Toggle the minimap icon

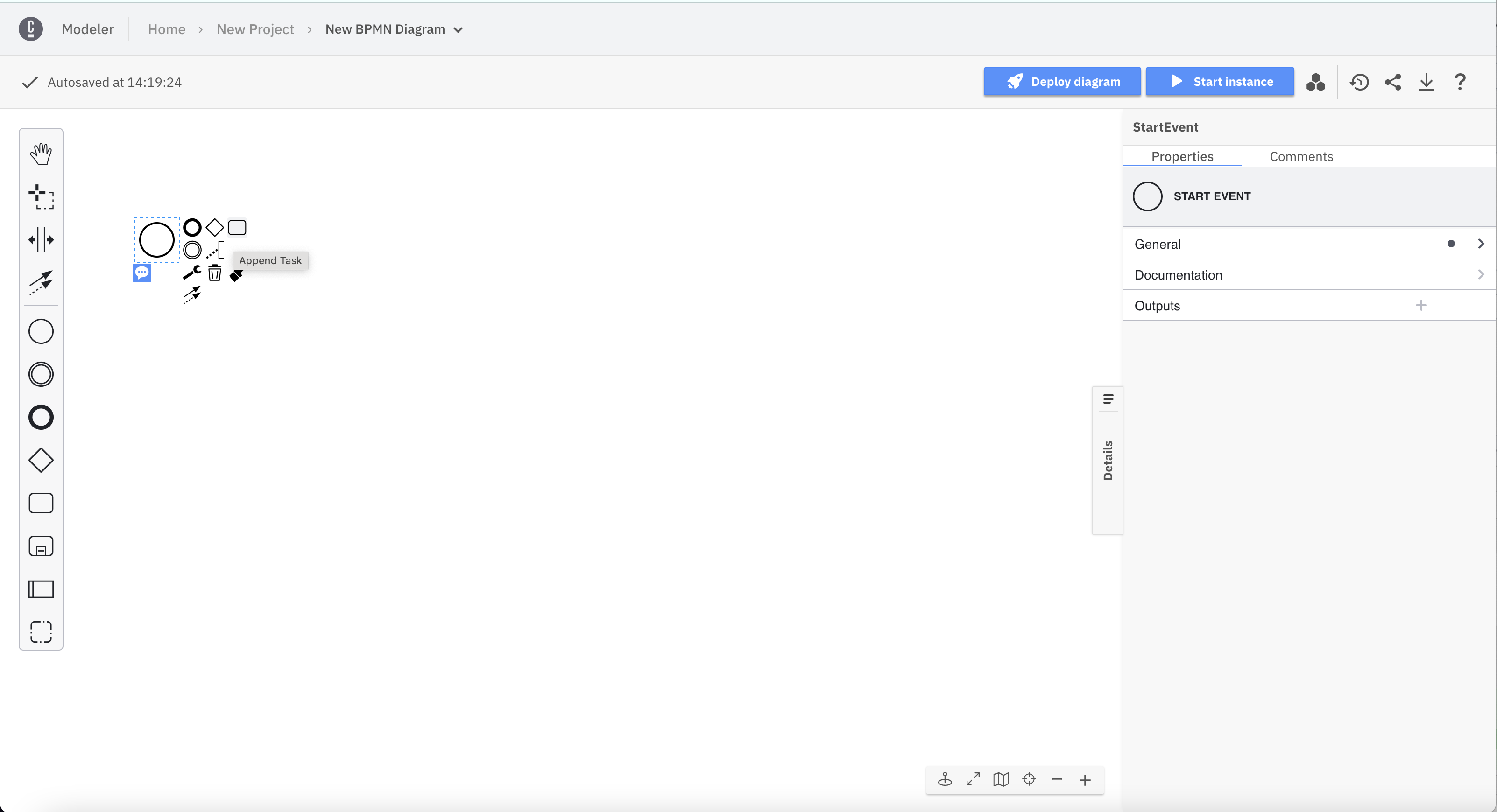(1001, 779)
